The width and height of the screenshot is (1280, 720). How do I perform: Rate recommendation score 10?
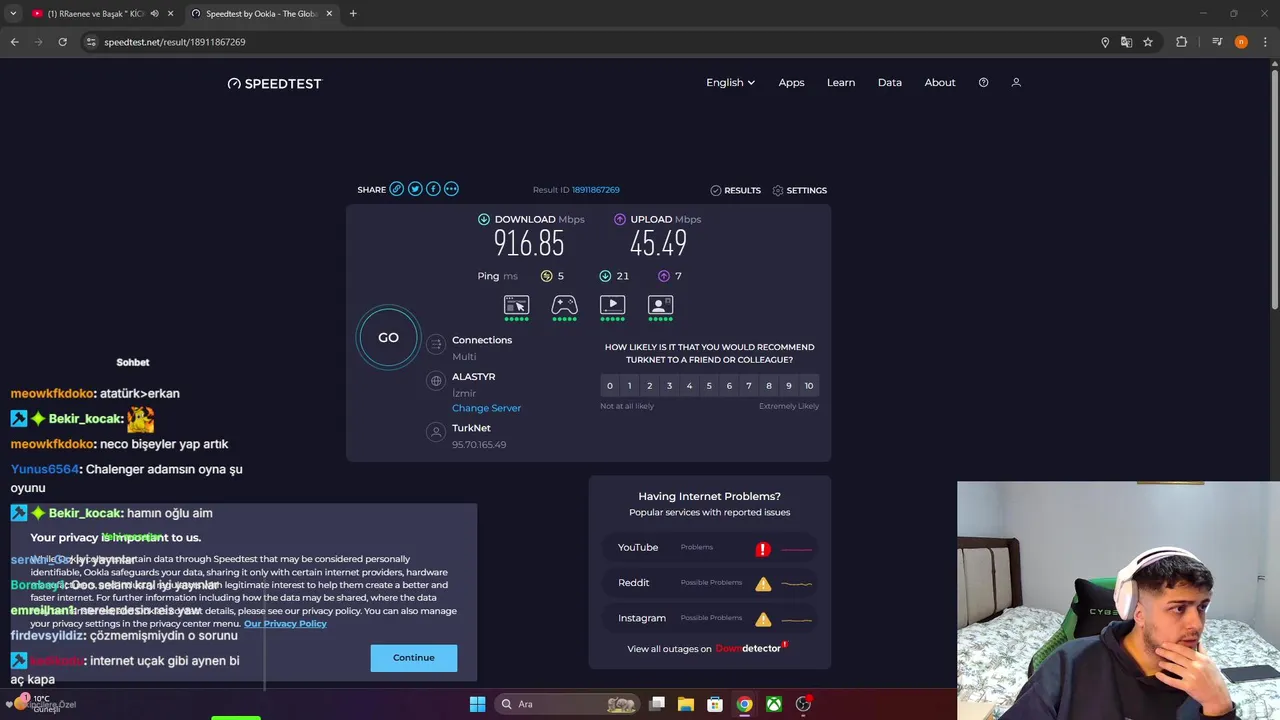[x=809, y=386]
